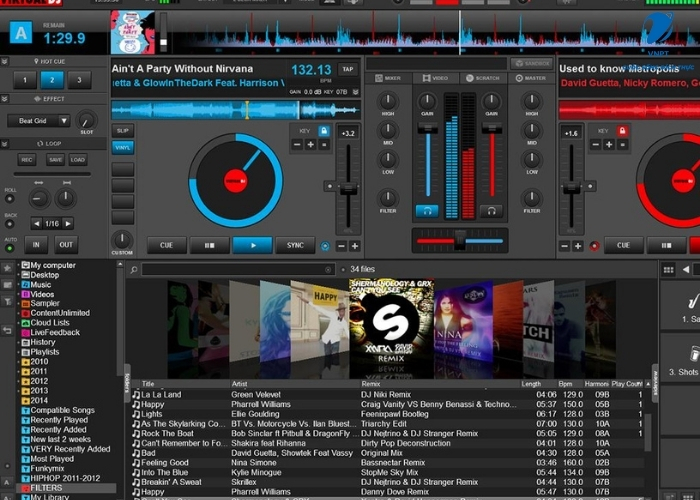Click into the browser search input field
The image size is (700, 500).
238,270
